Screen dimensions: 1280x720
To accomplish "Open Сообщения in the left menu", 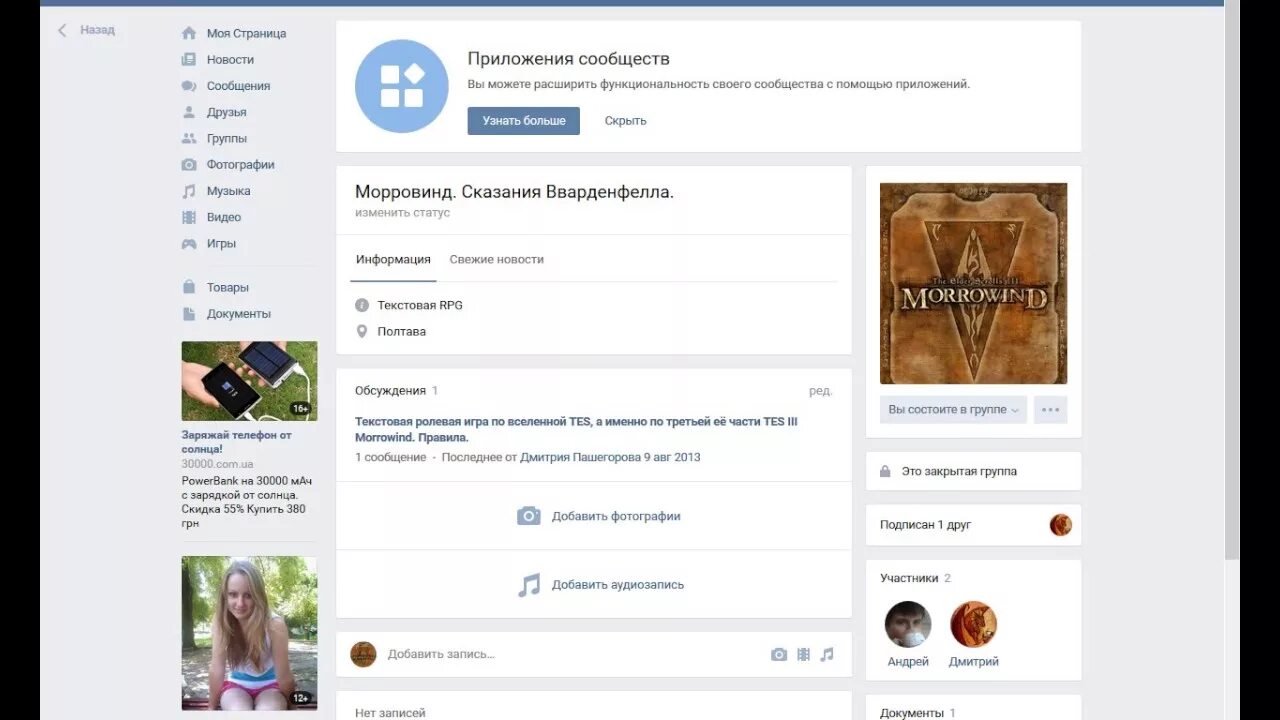I will coord(238,86).
